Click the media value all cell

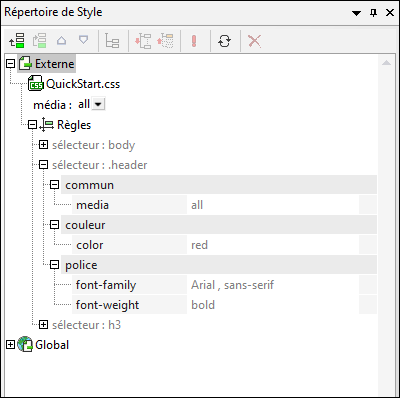[273, 205]
